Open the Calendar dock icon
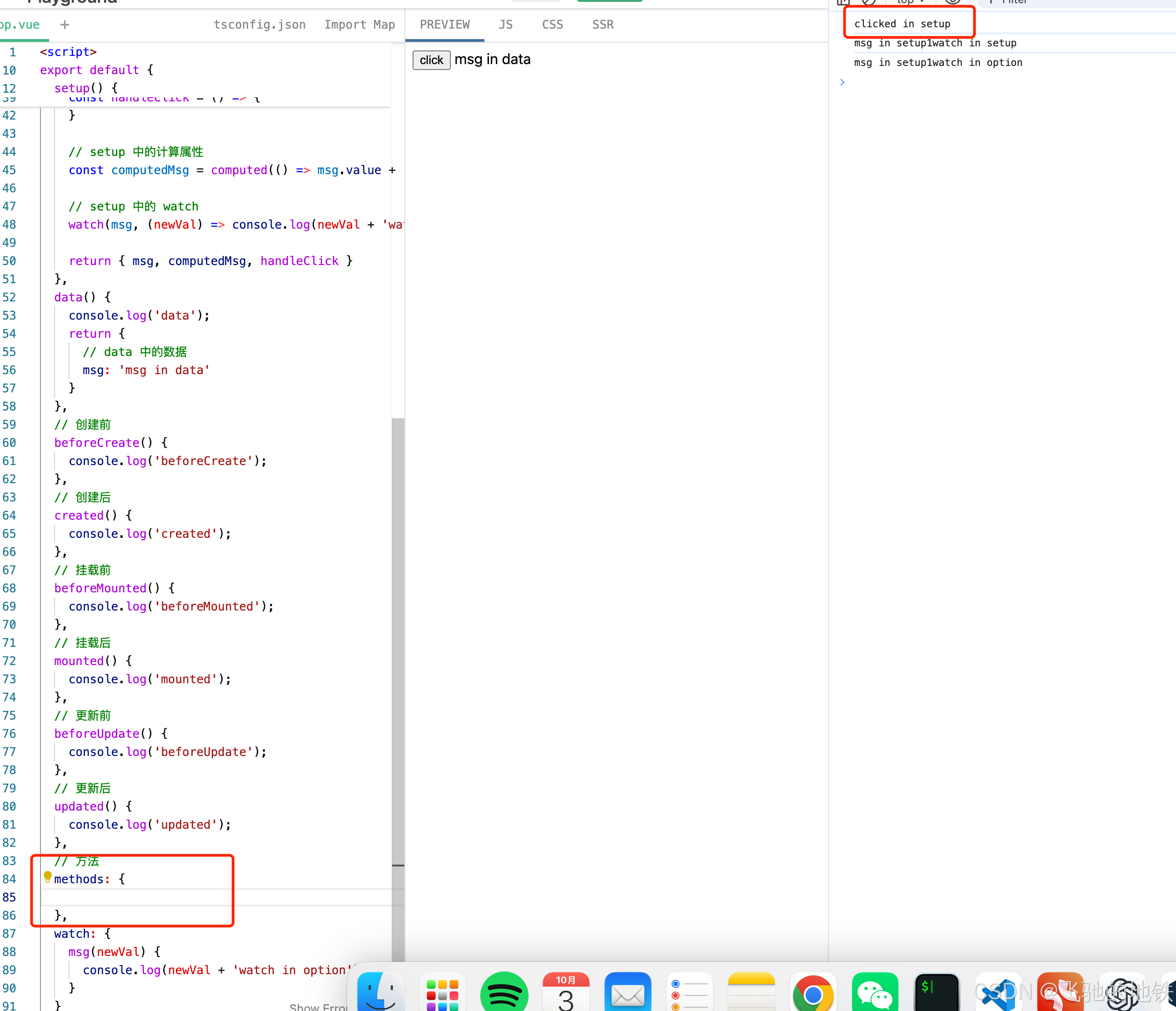Image resolution: width=1176 pixels, height=1011 pixels. [x=566, y=993]
